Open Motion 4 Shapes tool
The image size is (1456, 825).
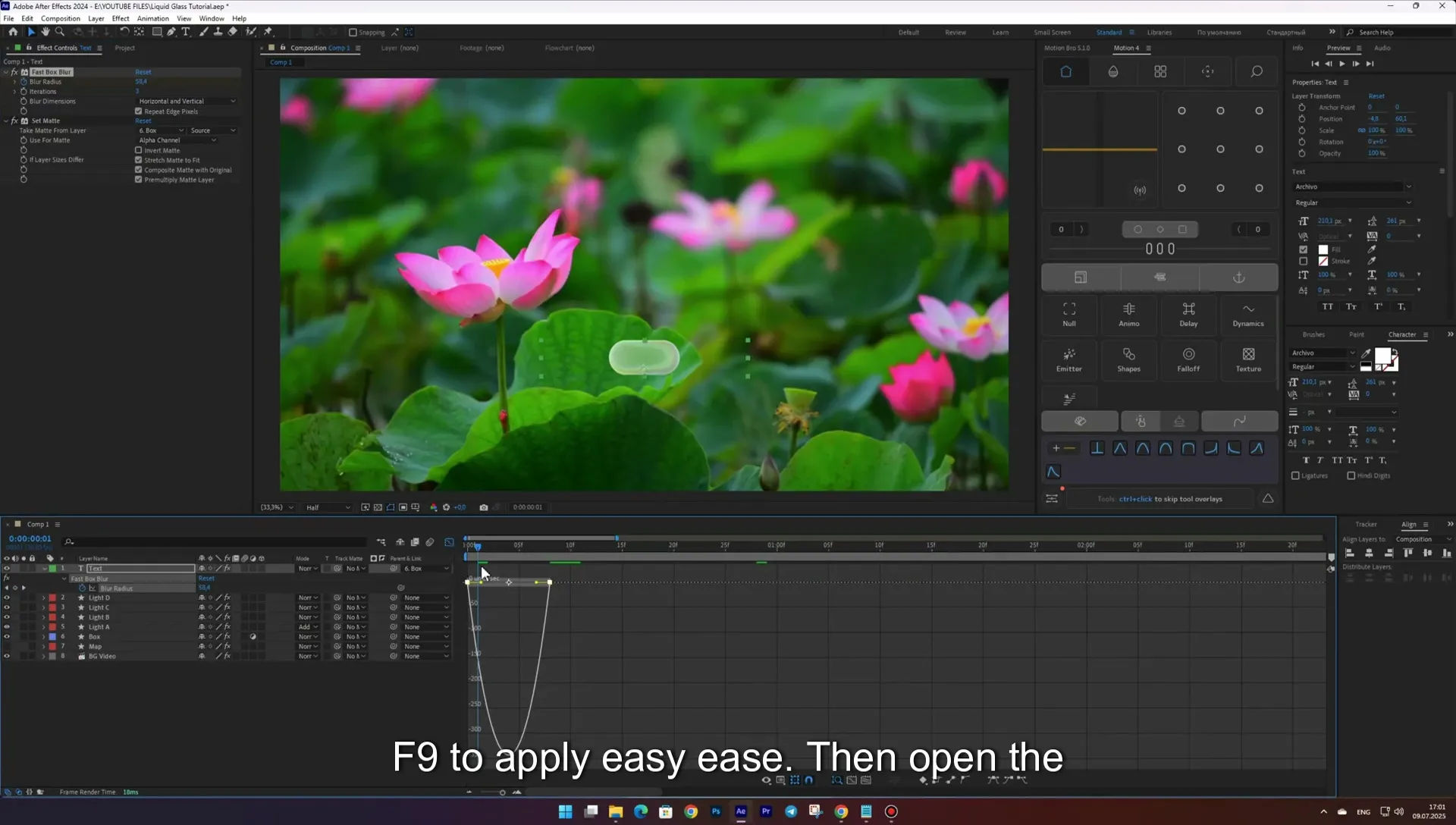tap(1129, 360)
